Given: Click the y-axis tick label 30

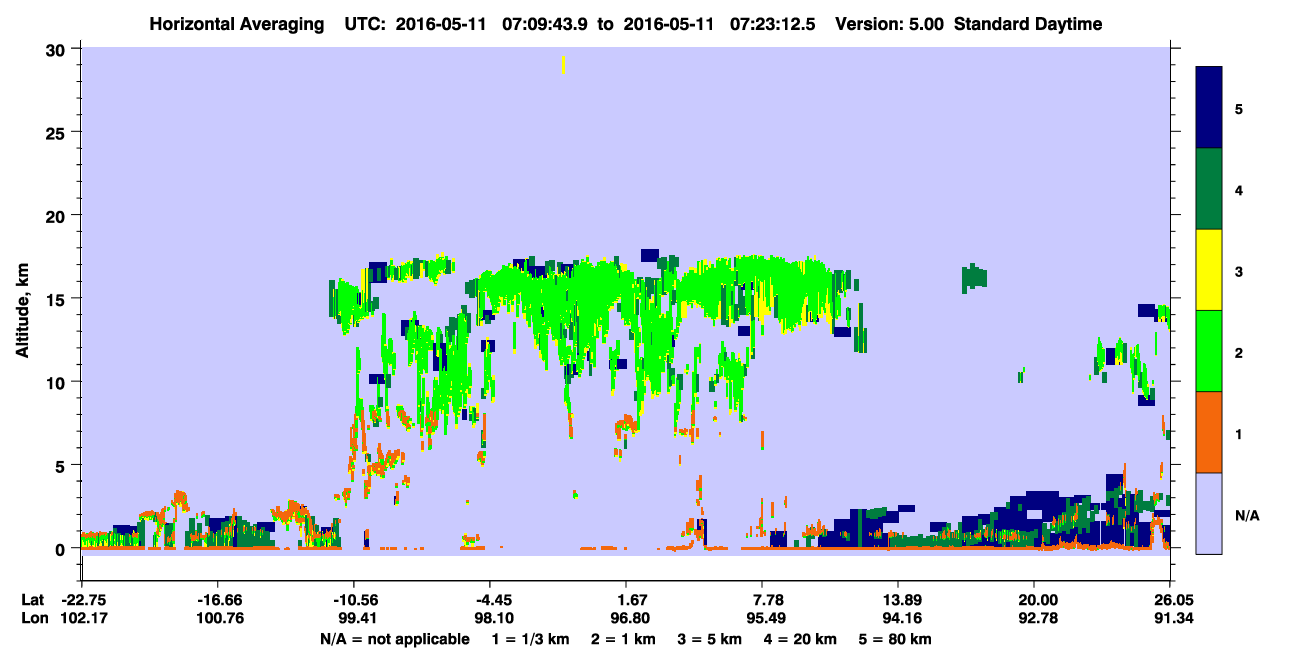Looking at the screenshot, I should click(x=58, y=49).
